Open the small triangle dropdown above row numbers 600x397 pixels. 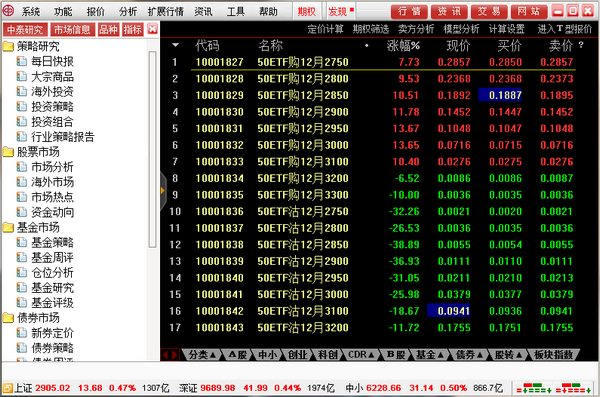tap(175, 45)
